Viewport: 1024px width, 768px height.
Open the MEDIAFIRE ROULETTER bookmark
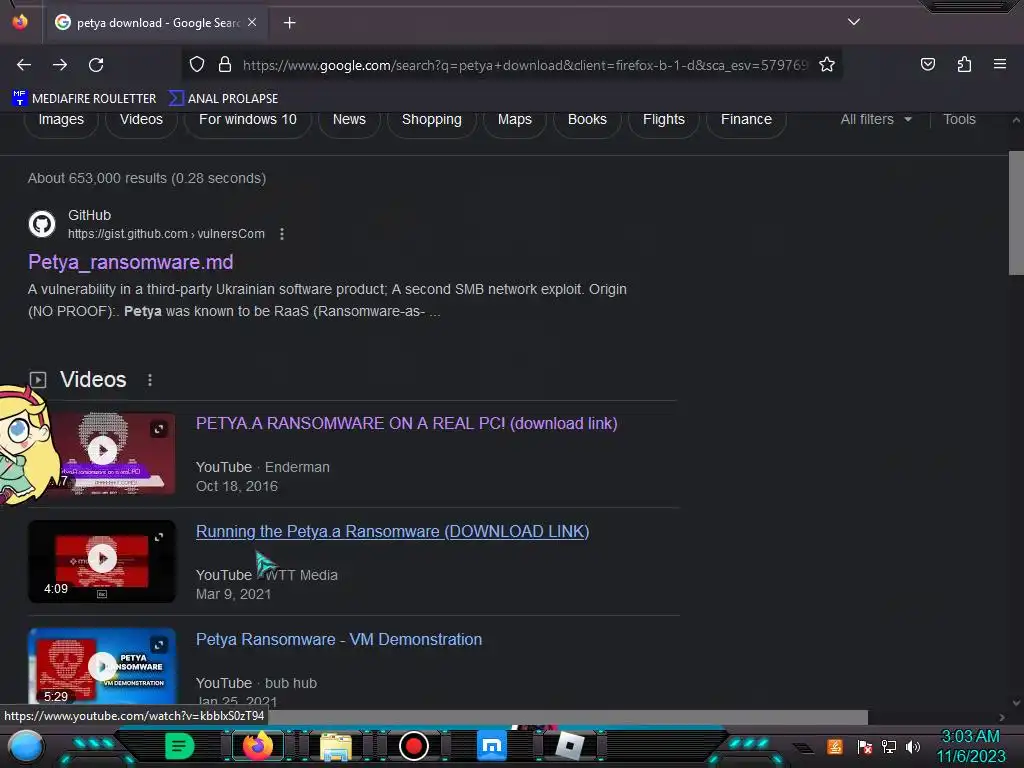(x=84, y=99)
